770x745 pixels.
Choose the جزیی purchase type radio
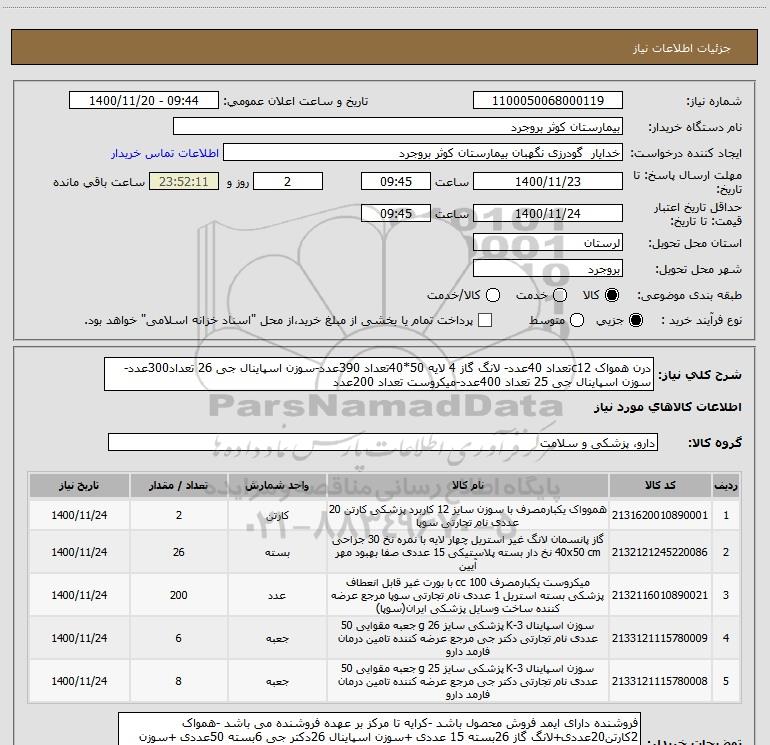pos(635,320)
